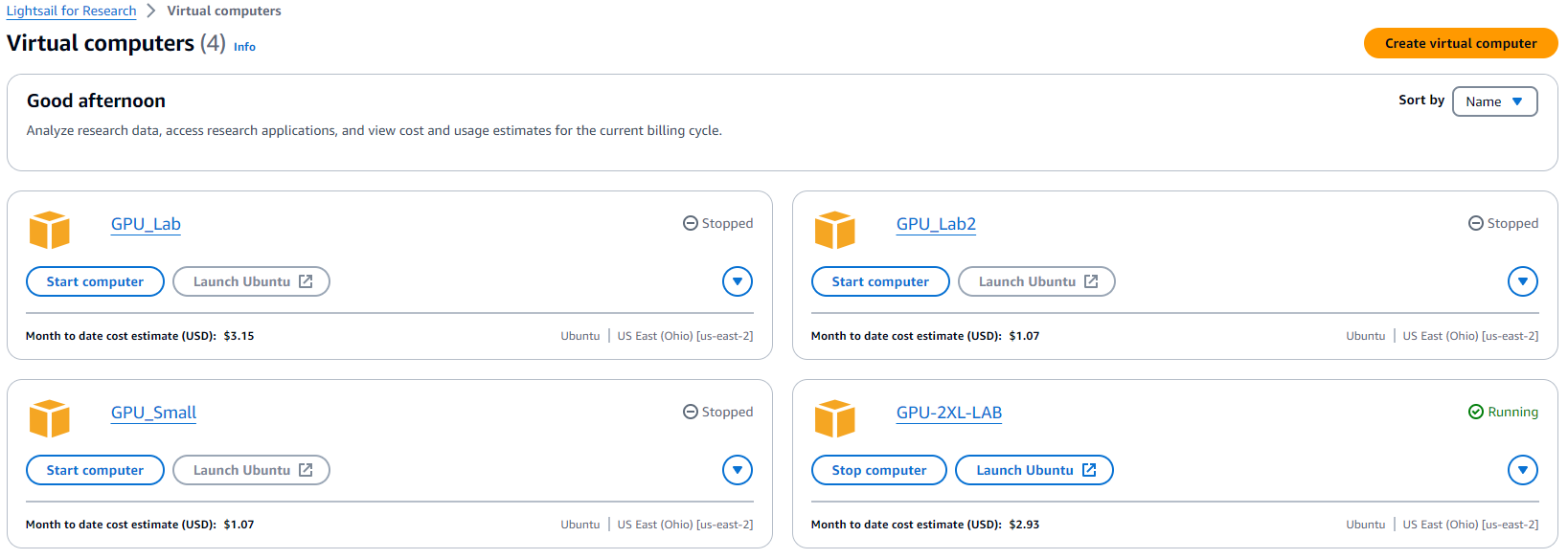
Task: Open Info link beside Virtual computers
Action: (244, 47)
